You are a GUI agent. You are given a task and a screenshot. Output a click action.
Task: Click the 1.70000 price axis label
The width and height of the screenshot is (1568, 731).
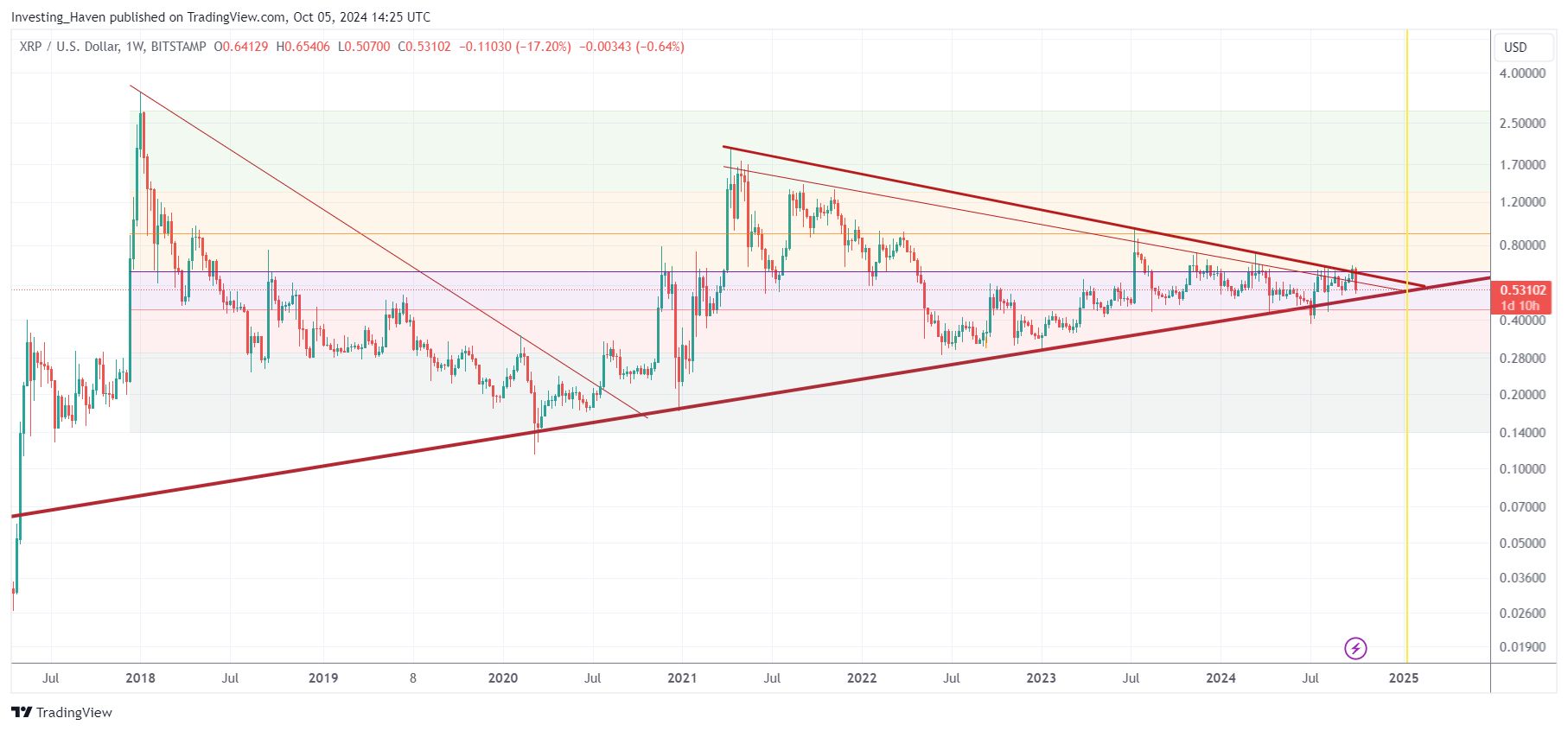point(1522,165)
